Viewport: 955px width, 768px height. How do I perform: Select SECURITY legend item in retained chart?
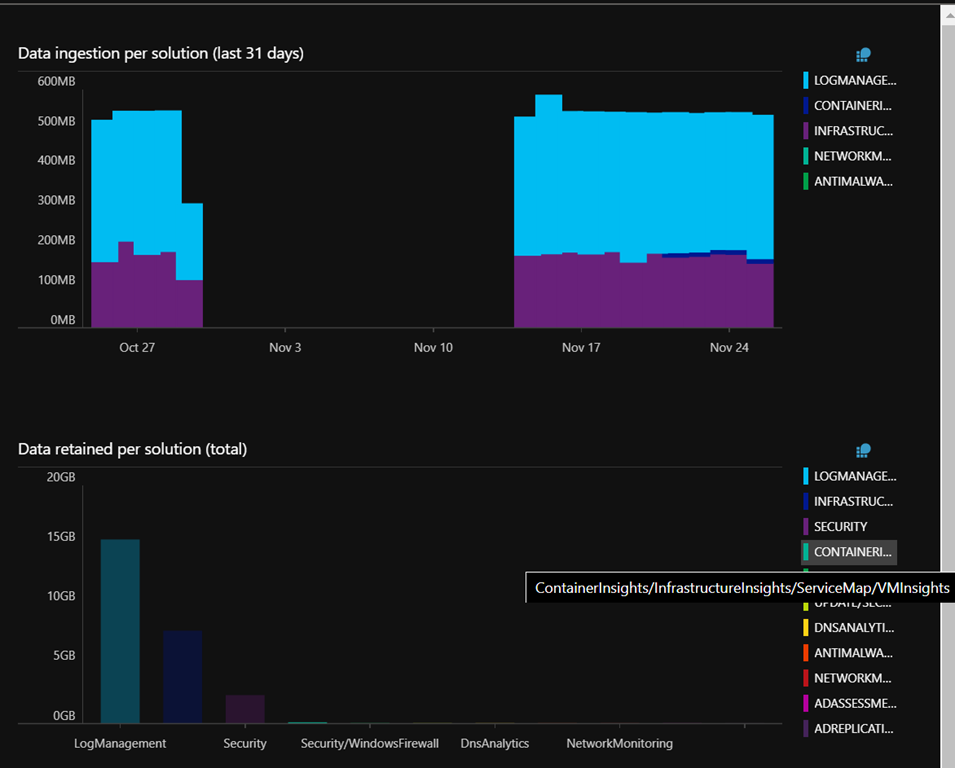coord(840,526)
